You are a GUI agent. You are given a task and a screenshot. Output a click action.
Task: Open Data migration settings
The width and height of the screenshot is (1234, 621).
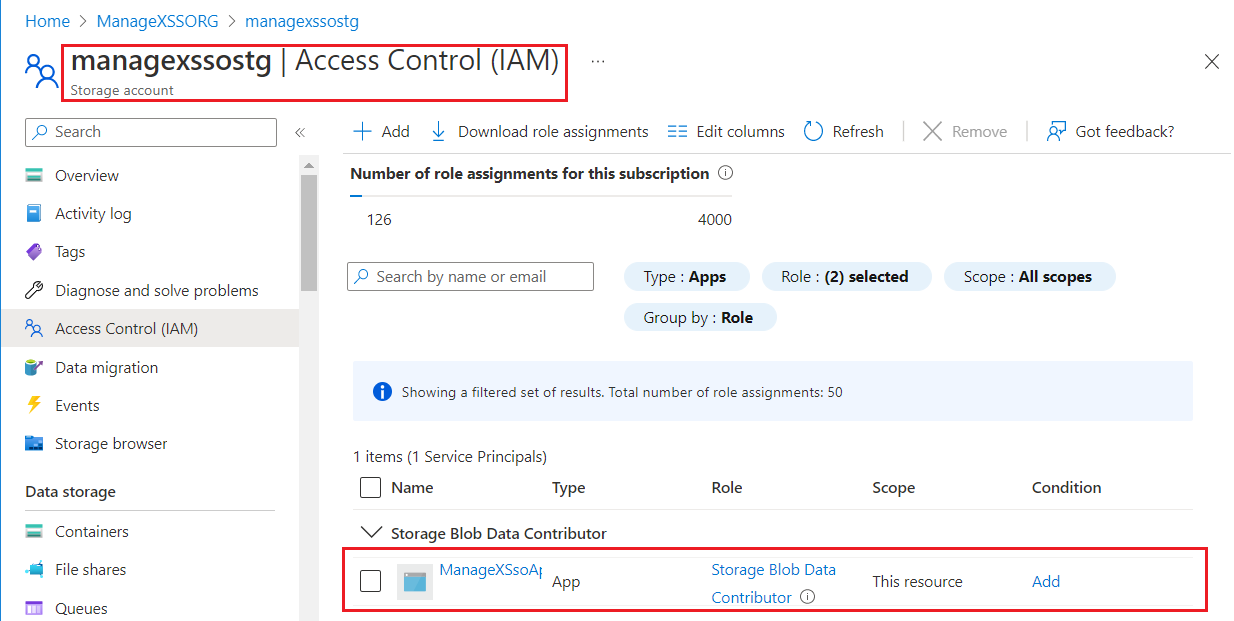click(103, 367)
